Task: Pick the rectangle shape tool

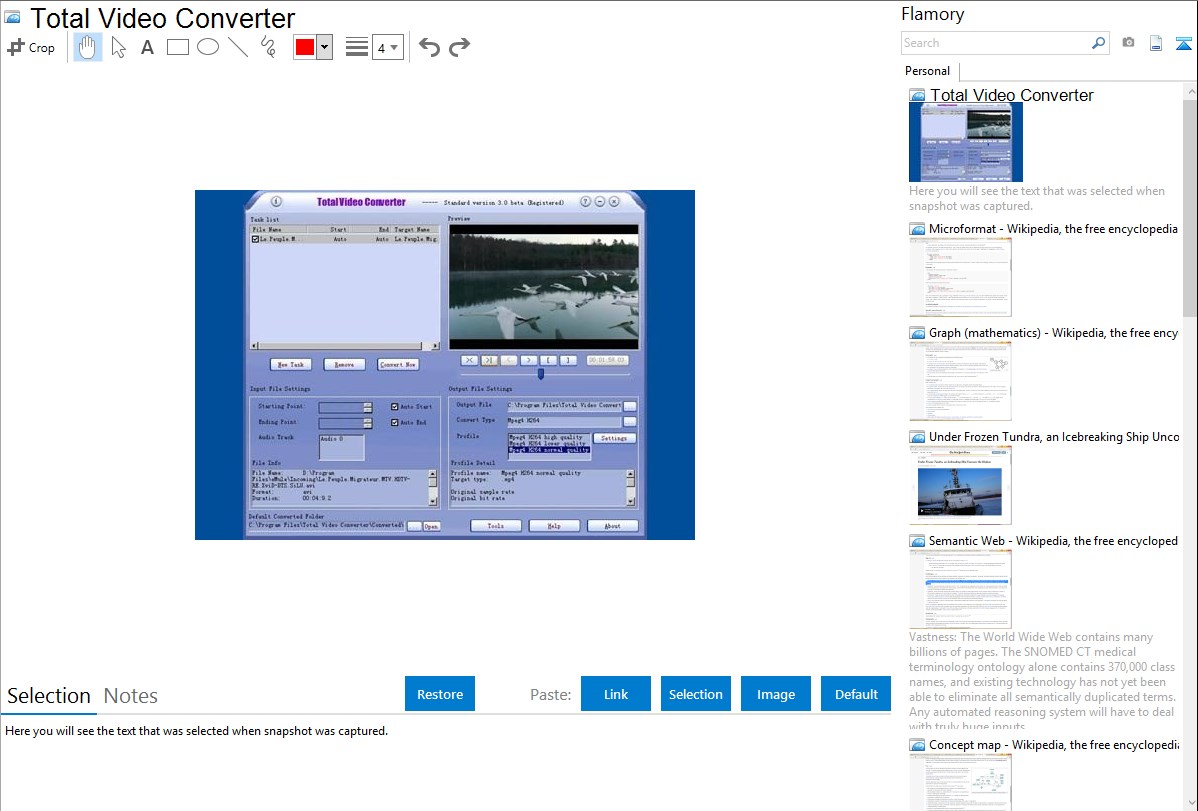Action: [x=178, y=47]
